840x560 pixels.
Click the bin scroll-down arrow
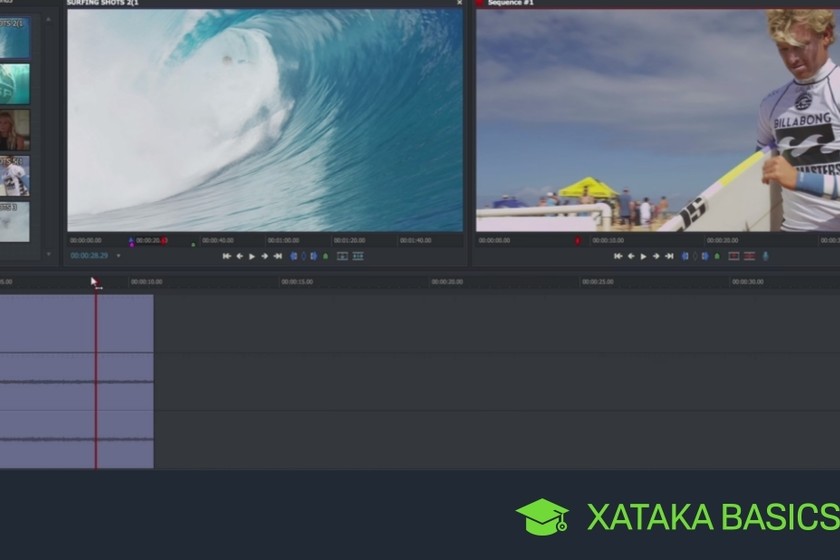click(49, 254)
